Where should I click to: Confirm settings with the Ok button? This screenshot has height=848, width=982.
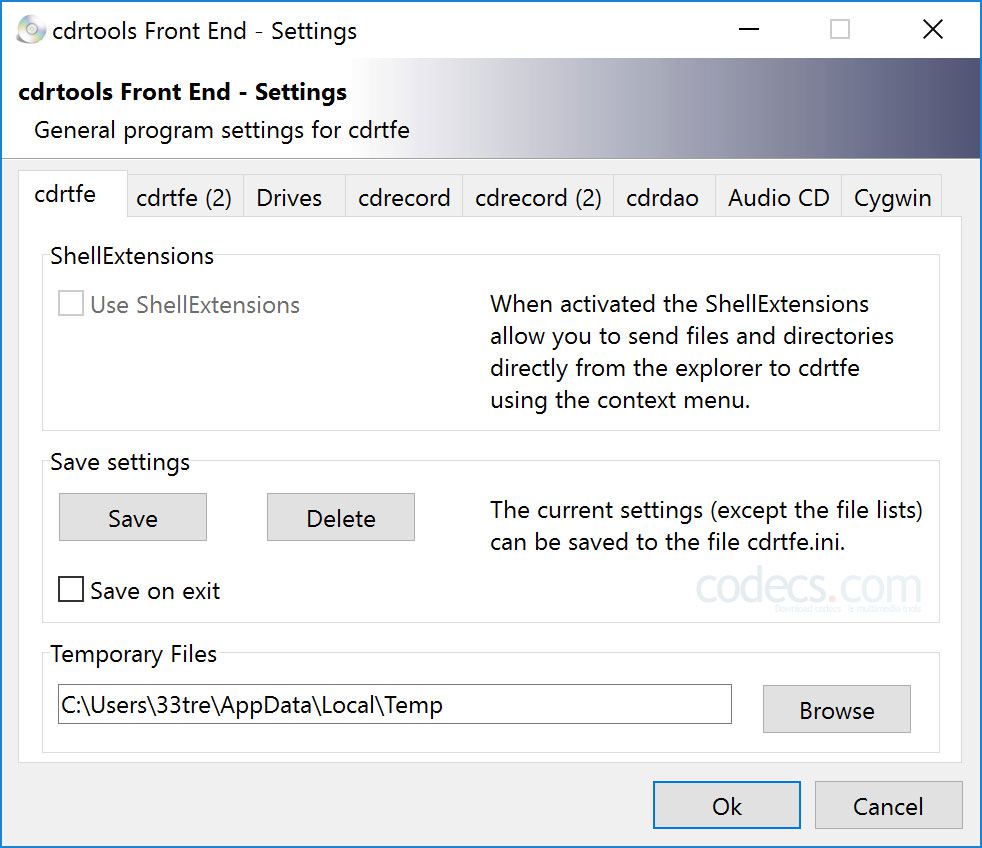[x=726, y=805]
